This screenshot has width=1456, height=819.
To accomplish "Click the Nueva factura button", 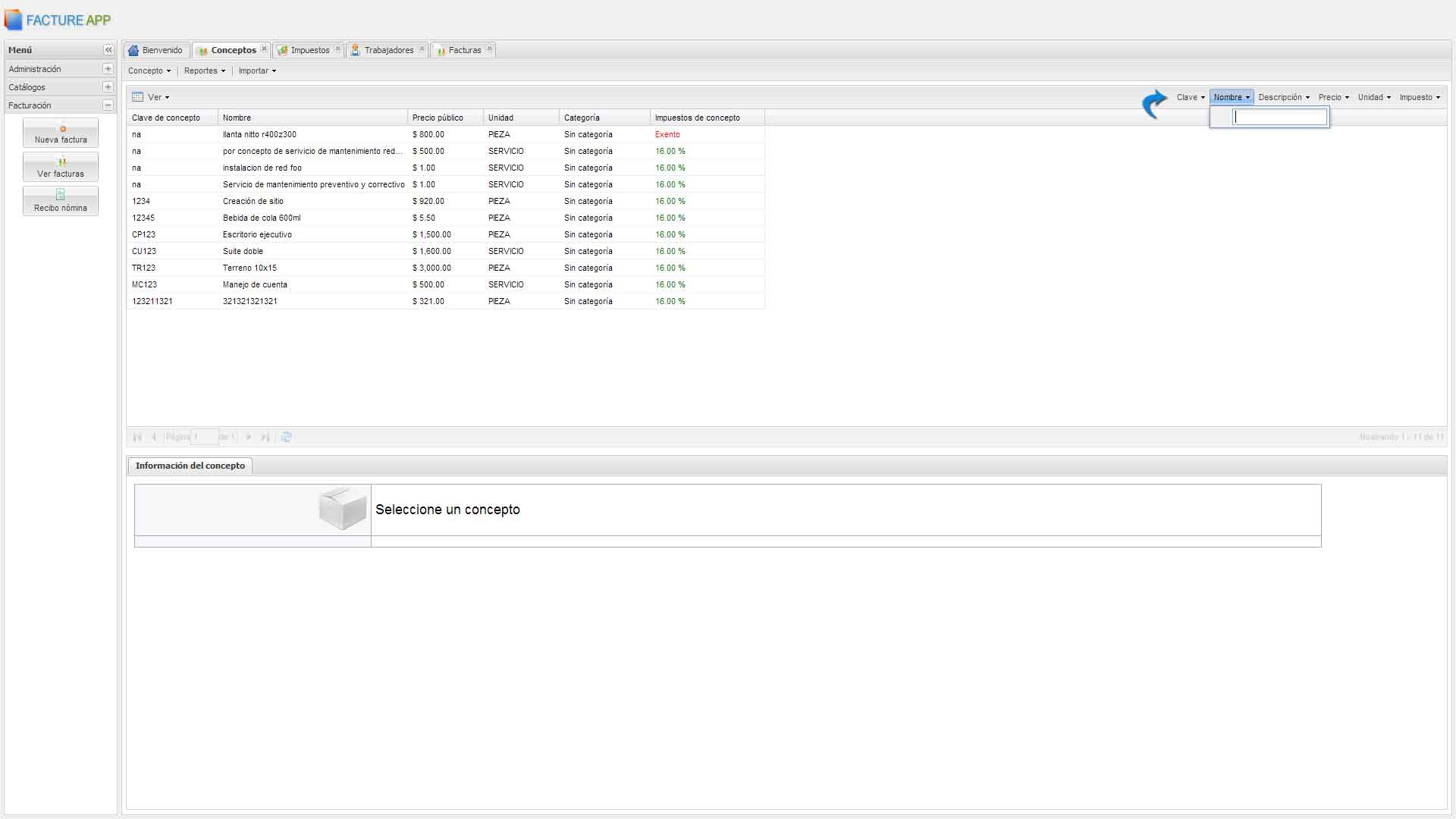I will pos(61,133).
